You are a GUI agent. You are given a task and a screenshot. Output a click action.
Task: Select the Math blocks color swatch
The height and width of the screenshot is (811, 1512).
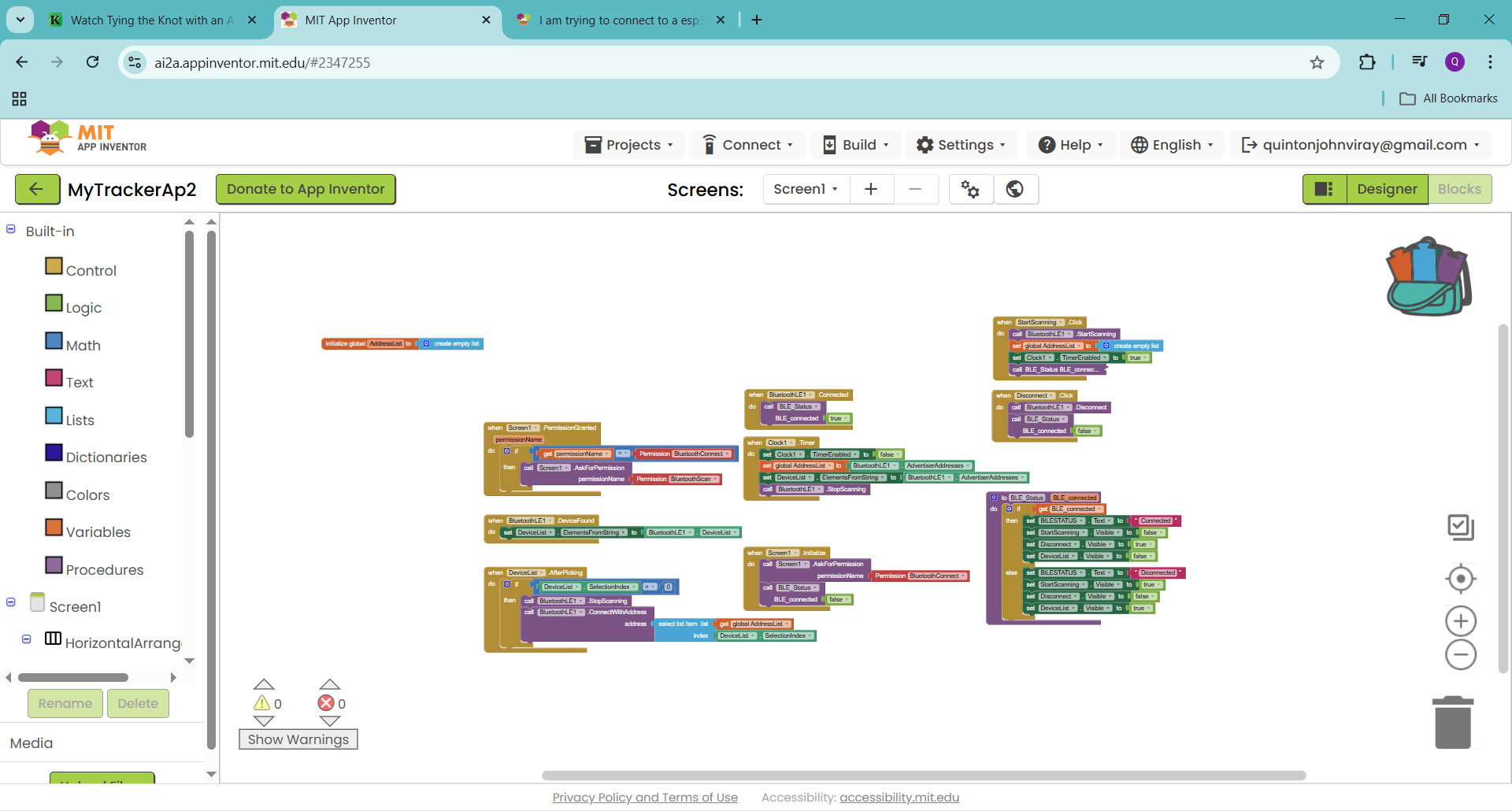point(54,341)
